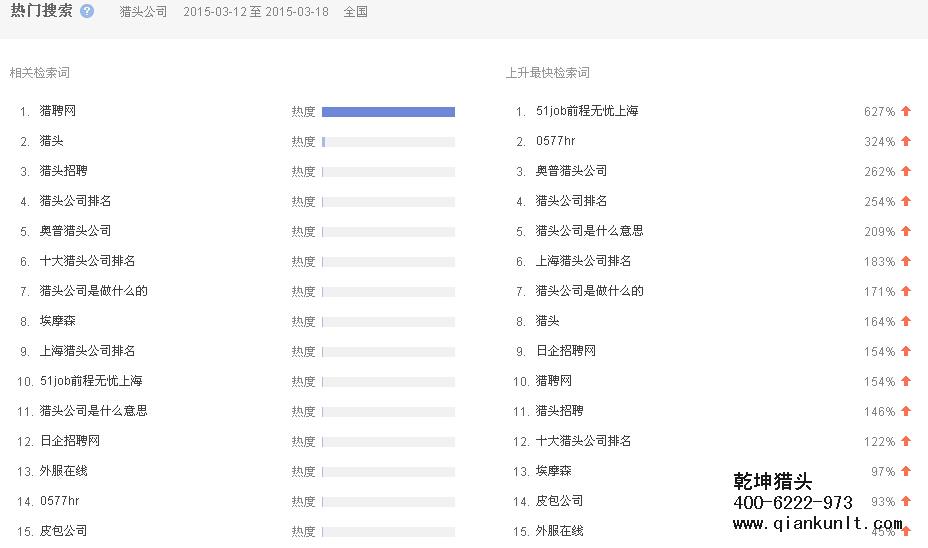Click the trend arrow next to 209%
Viewport: 928px width, 548px height.
click(x=906, y=231)
